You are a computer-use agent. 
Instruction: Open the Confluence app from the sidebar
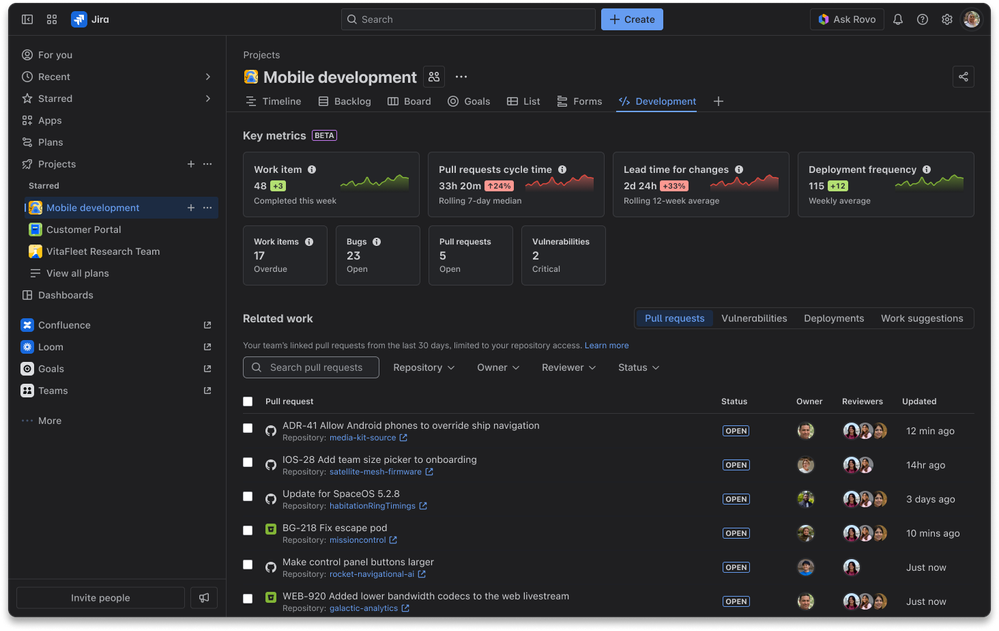pos(62,325)
